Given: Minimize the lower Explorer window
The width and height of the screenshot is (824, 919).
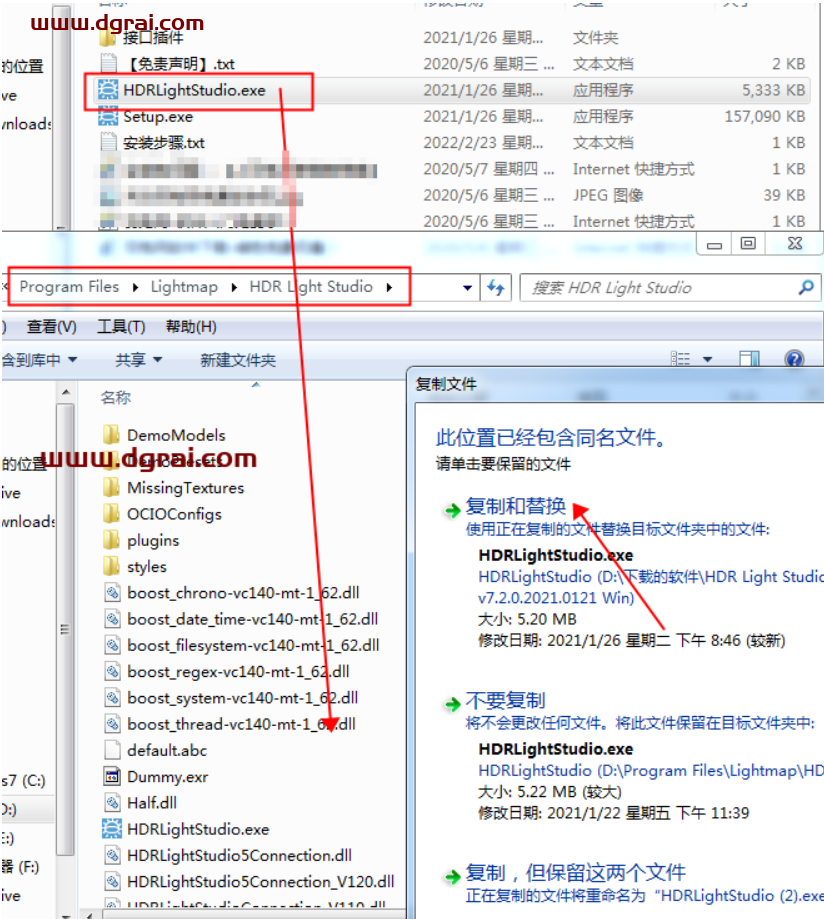Looking at the screenshot, I should [x=714, y=243].
